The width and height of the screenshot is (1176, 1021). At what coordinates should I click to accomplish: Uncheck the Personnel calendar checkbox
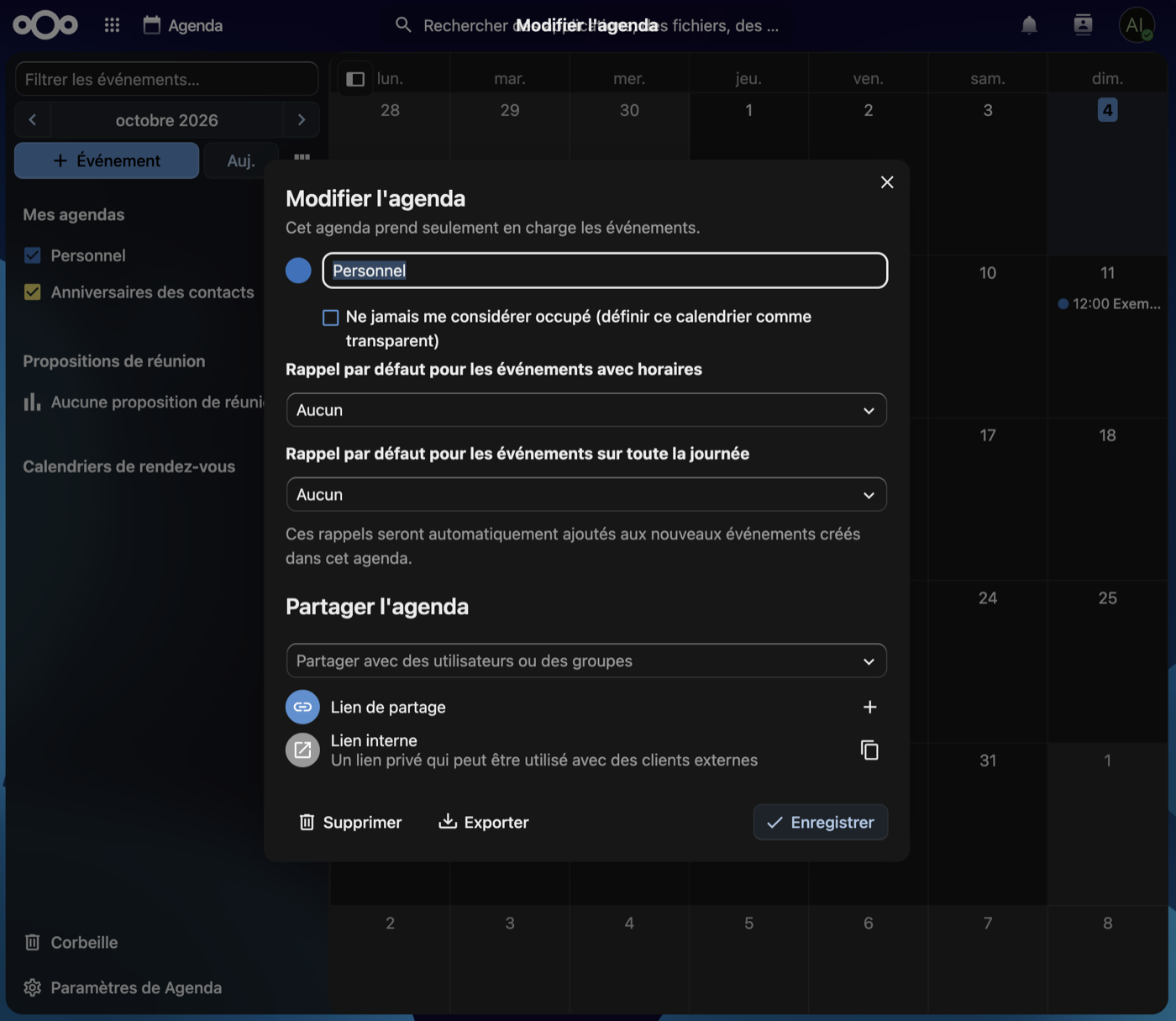point(33,255)
